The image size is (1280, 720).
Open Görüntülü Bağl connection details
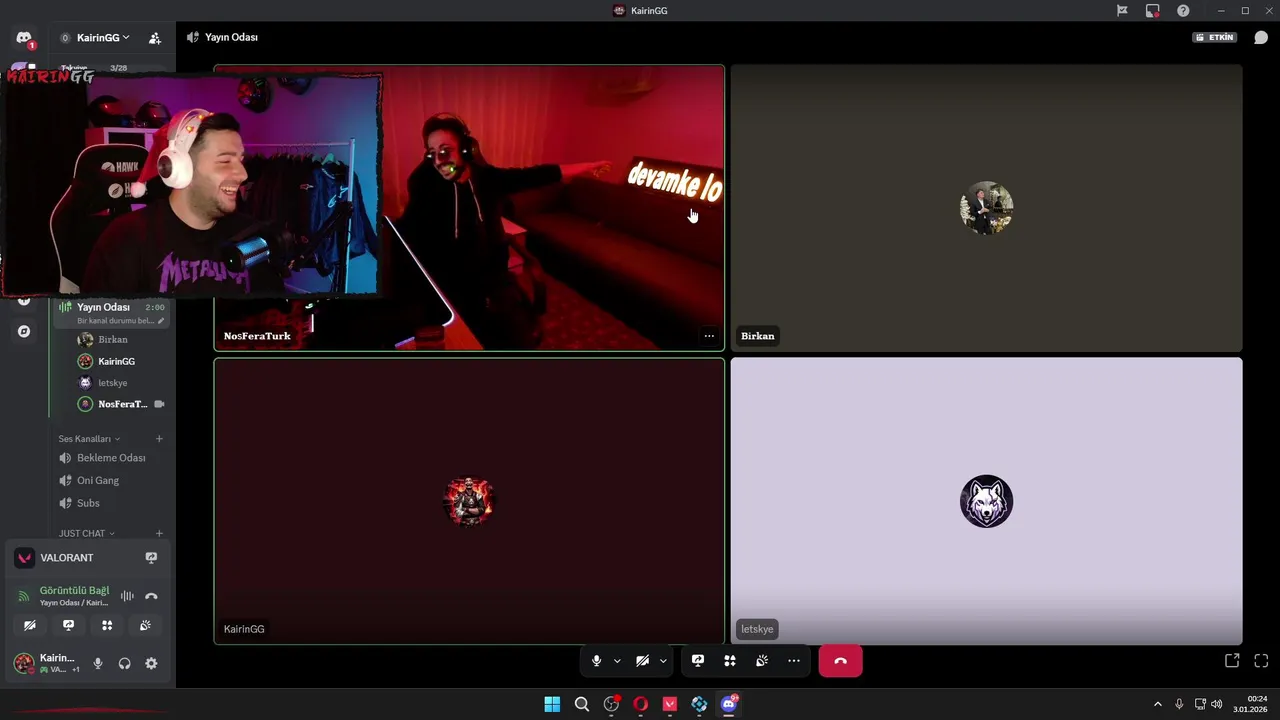74,591
